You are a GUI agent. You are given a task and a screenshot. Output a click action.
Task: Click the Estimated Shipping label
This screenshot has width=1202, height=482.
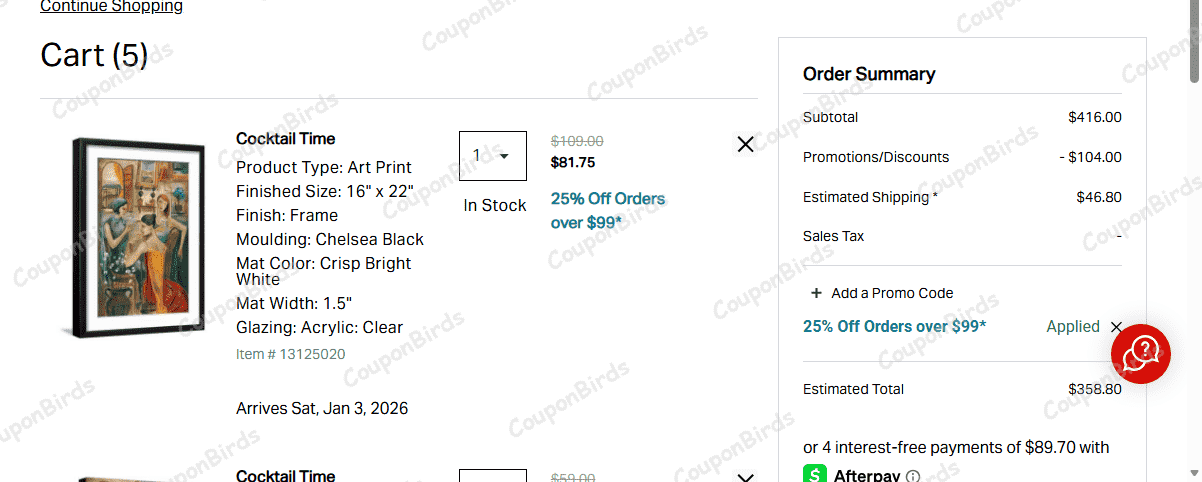click(869, 197)
